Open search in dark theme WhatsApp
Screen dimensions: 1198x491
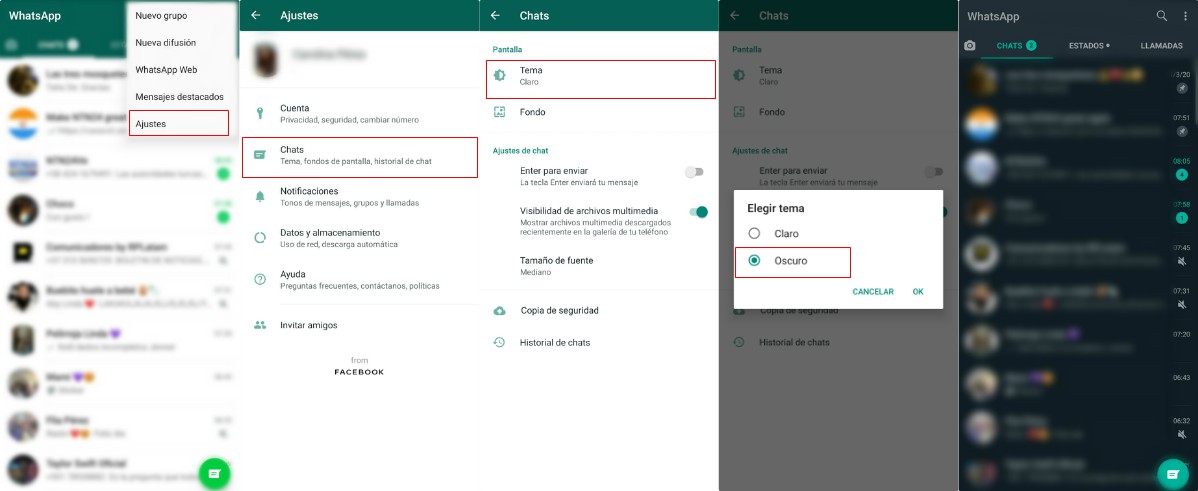[1161, 15]
